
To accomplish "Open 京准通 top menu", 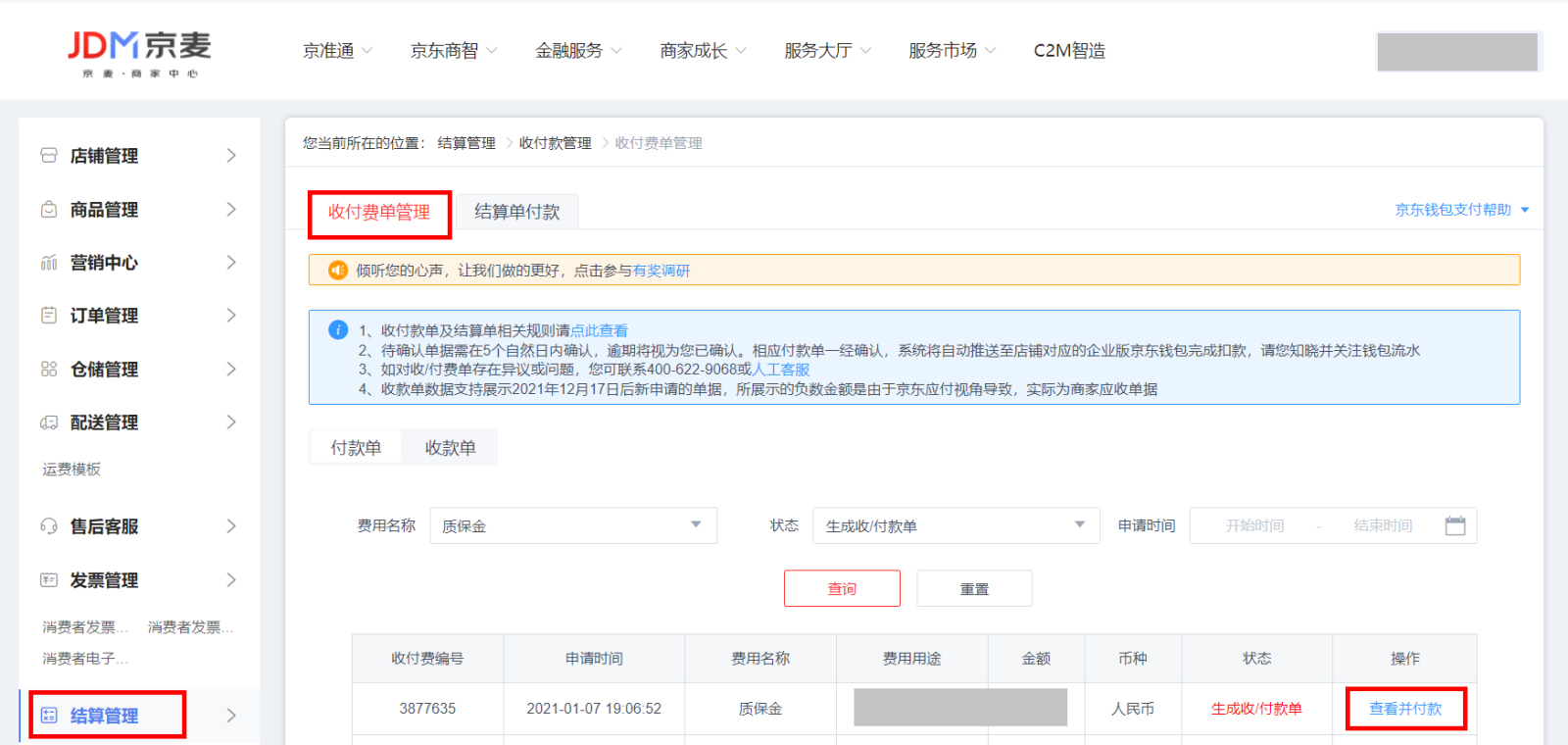I will [x=337, y=50].
